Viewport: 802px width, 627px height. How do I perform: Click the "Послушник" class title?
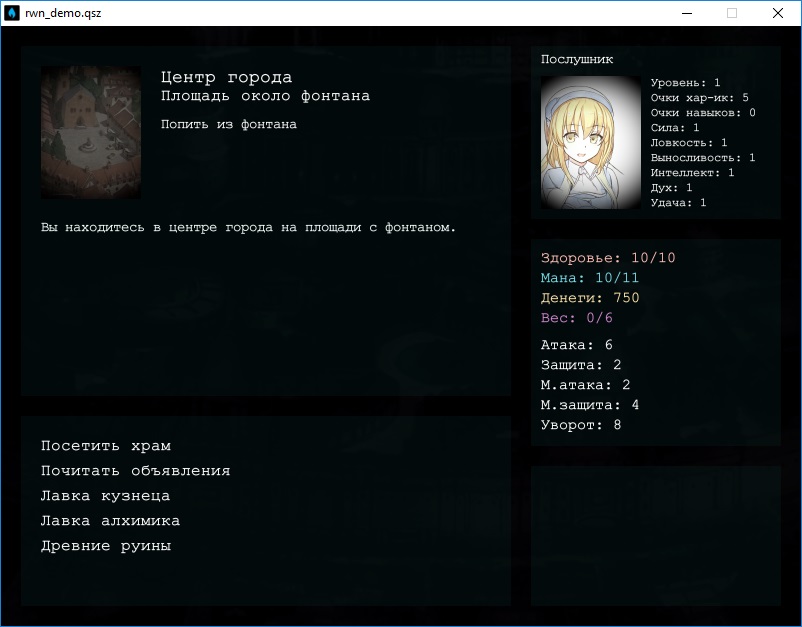577,60
